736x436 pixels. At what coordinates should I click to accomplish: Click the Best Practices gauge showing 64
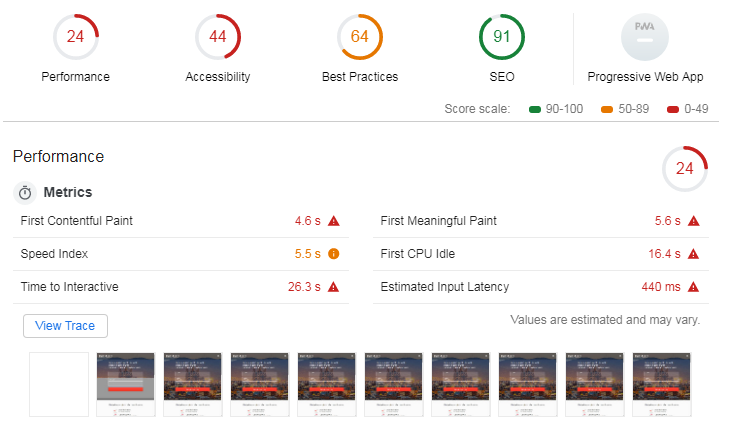point(360,37)
